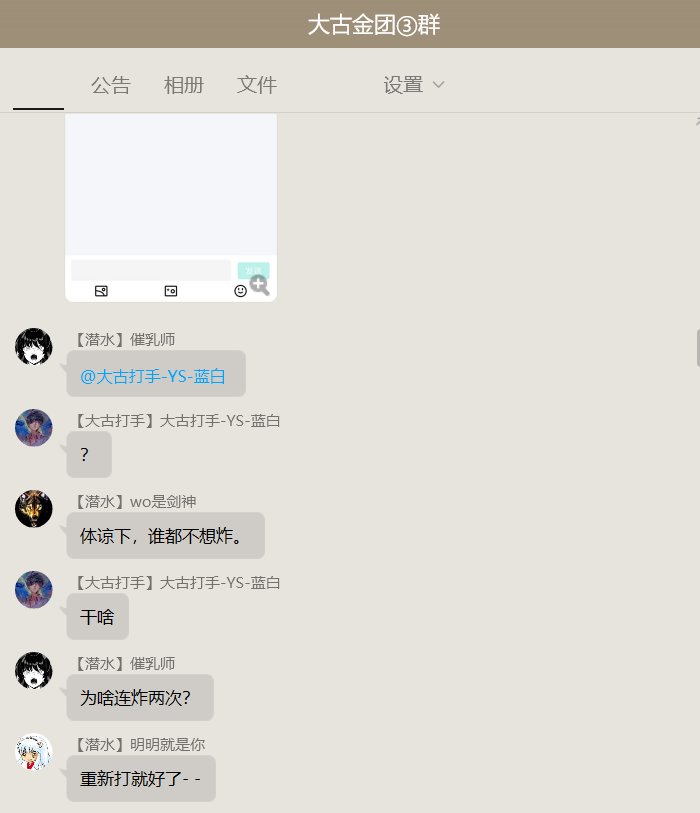The height and width of the screenshot is (813, 700).
Task: Open the anime avatar of 明明就是你
Action: tap(34, 752)
